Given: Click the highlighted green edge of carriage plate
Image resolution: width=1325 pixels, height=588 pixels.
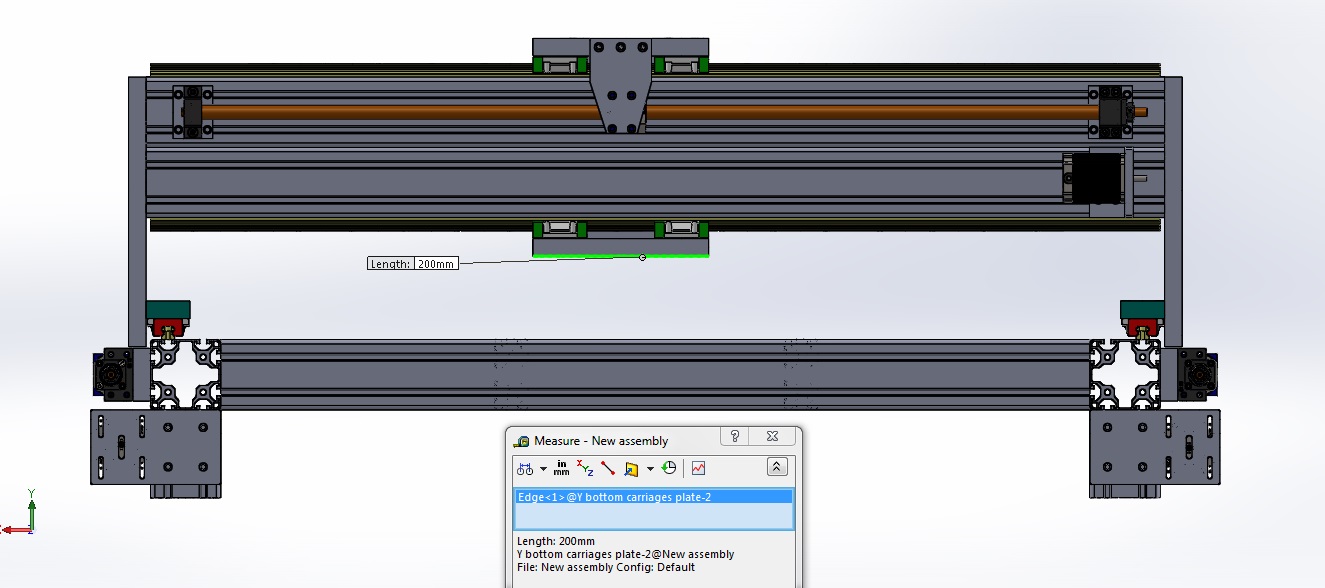Looking at the screenshot, I should (x=600, y=256).
